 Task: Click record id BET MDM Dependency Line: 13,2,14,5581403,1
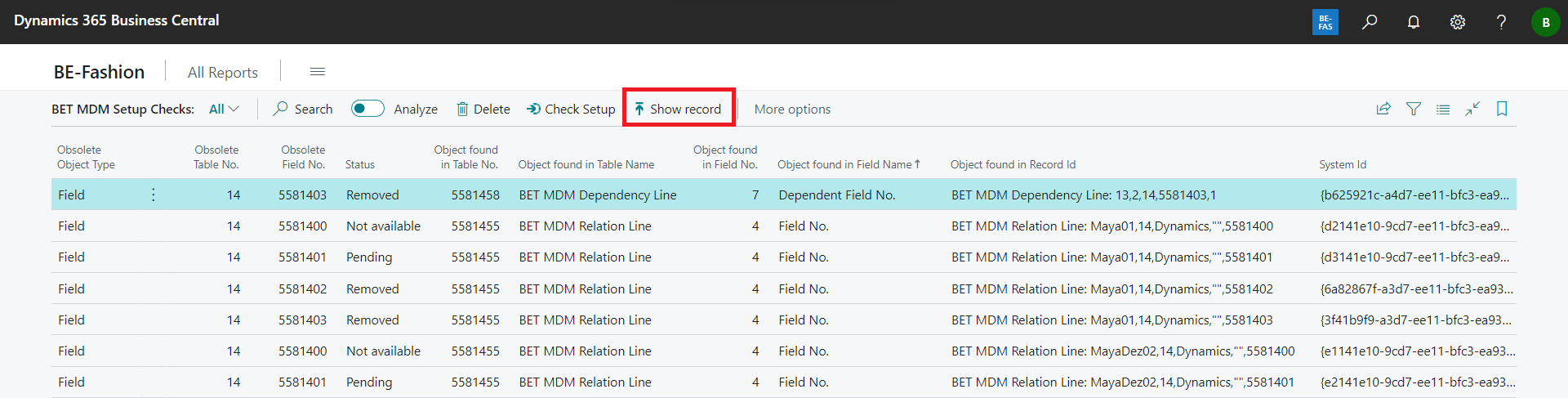[1084, 195]
